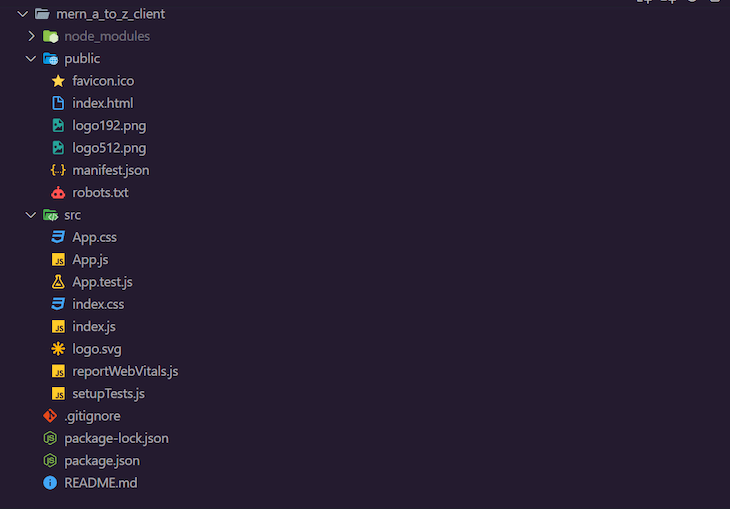The image size is (730, 509).
Task: Open the index.css file
Action: [98, 304]
